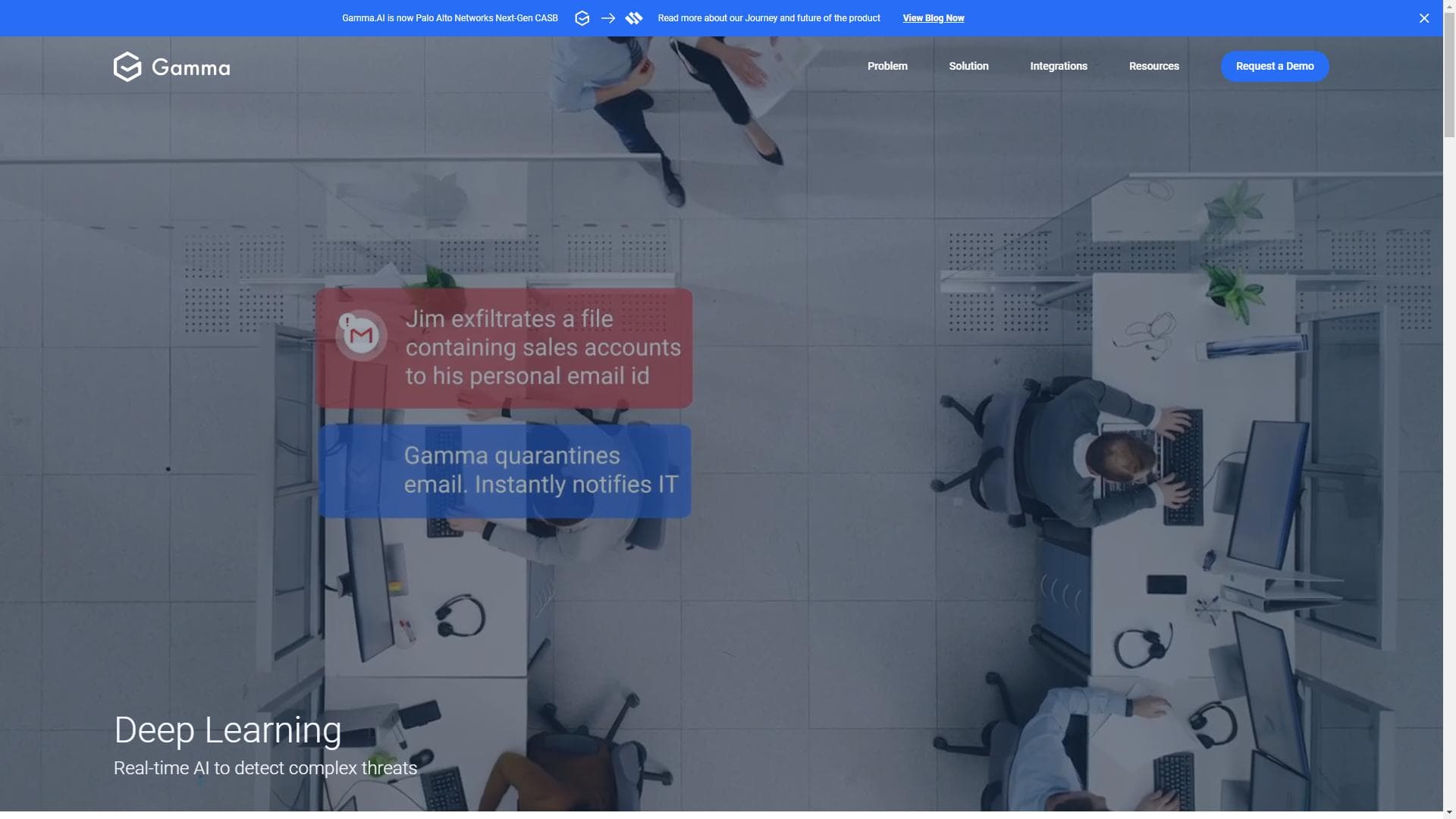Open the Problem menu item

point(886,66)
